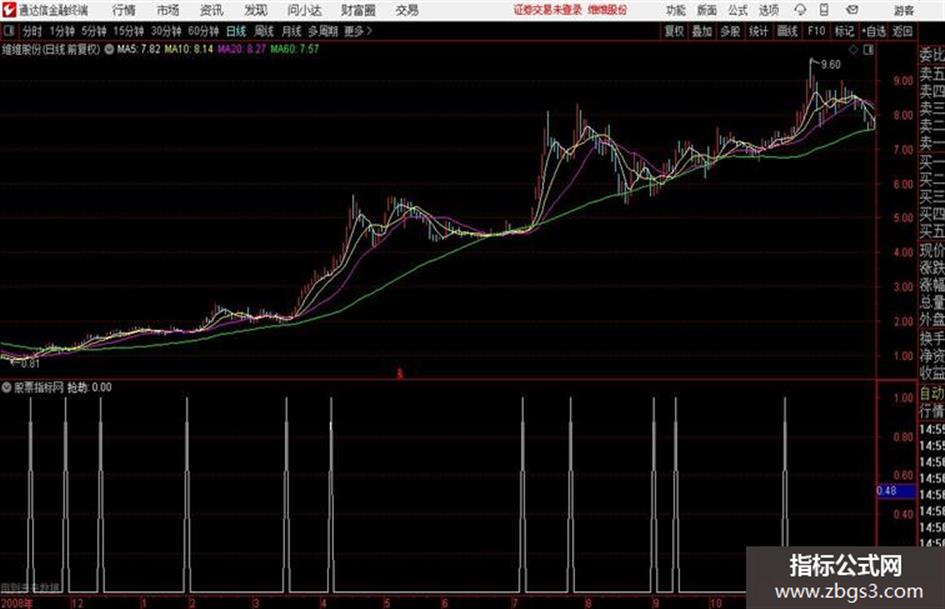The image size is (945, 609).
Task: Open the 选项 menu
Action: pyautogui.click(x=768, y=10)
